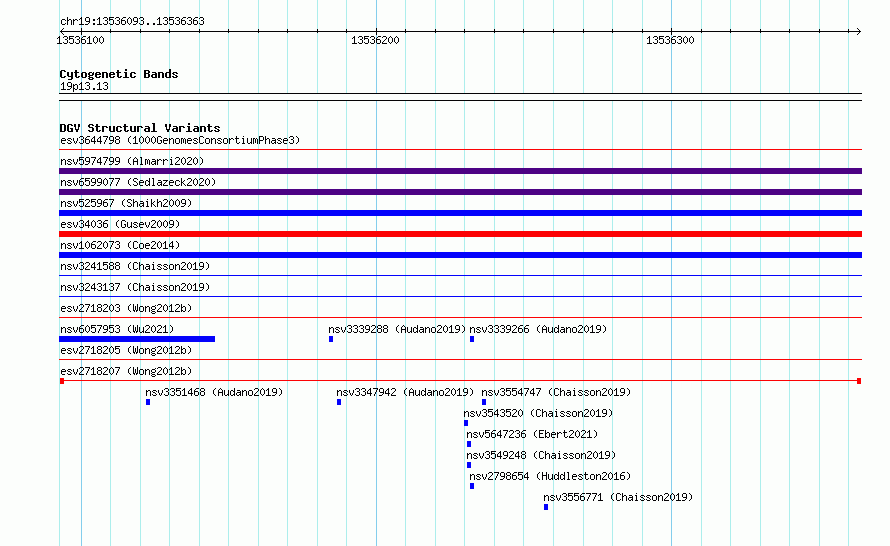890x546 pixels.
Task: Click the Cytogenetic Bands track heading
Action: click(119, 74)
